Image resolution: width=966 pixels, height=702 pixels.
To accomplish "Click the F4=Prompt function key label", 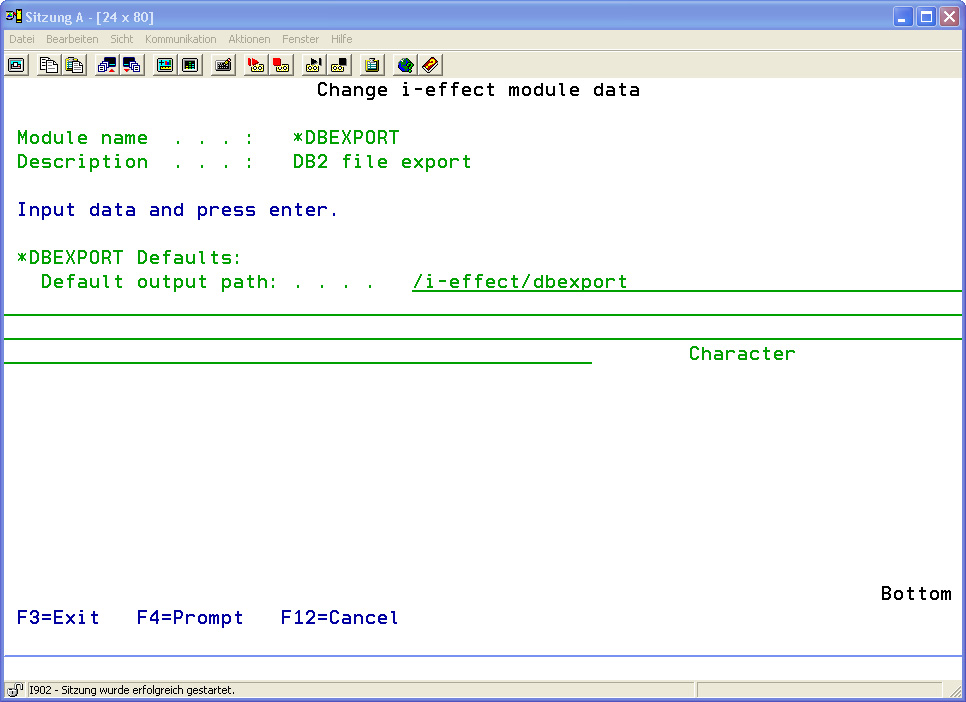I will pyautogui.click(x=190, y=618).
